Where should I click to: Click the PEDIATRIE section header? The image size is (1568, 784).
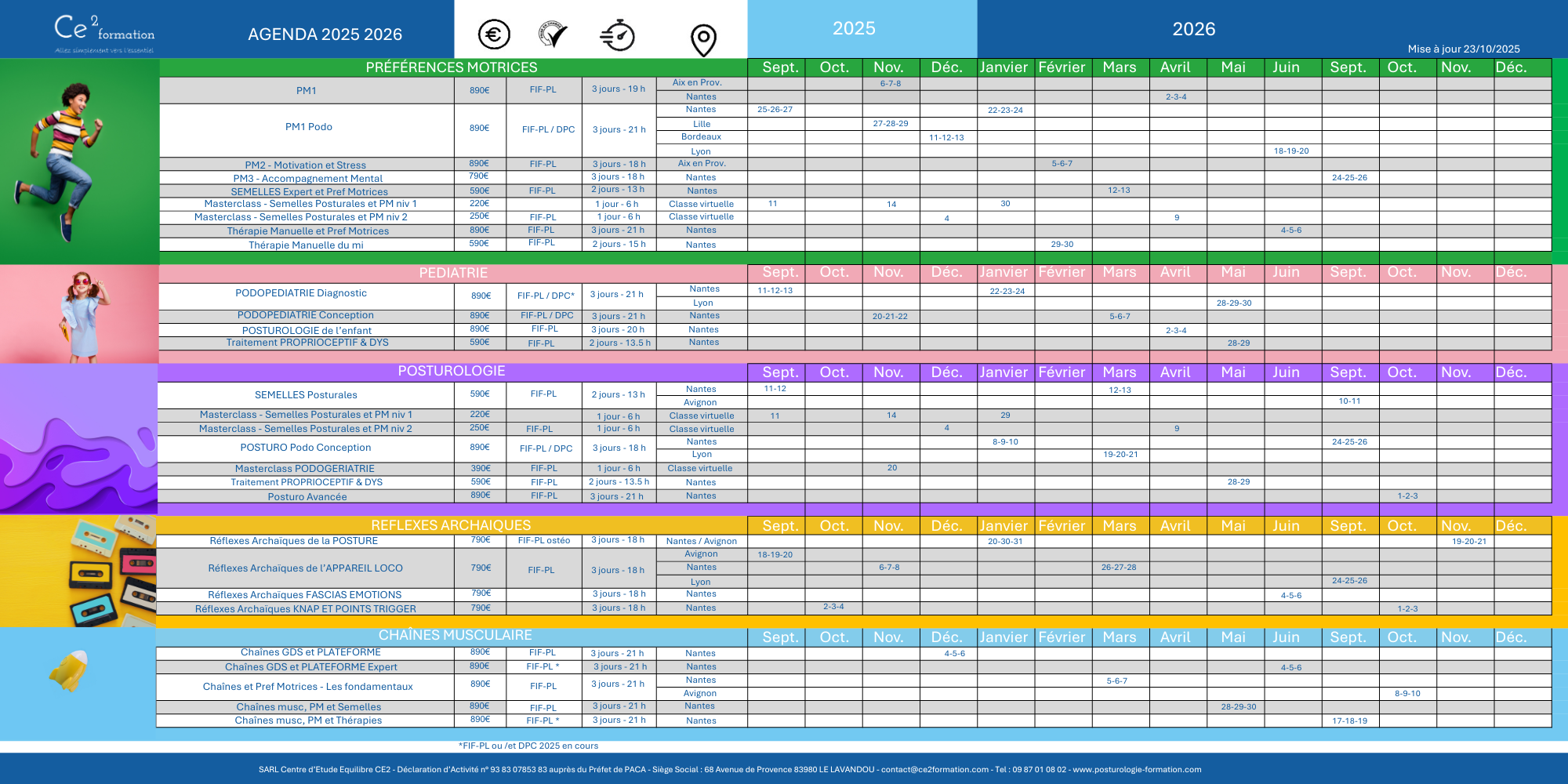tap(453, 273)
